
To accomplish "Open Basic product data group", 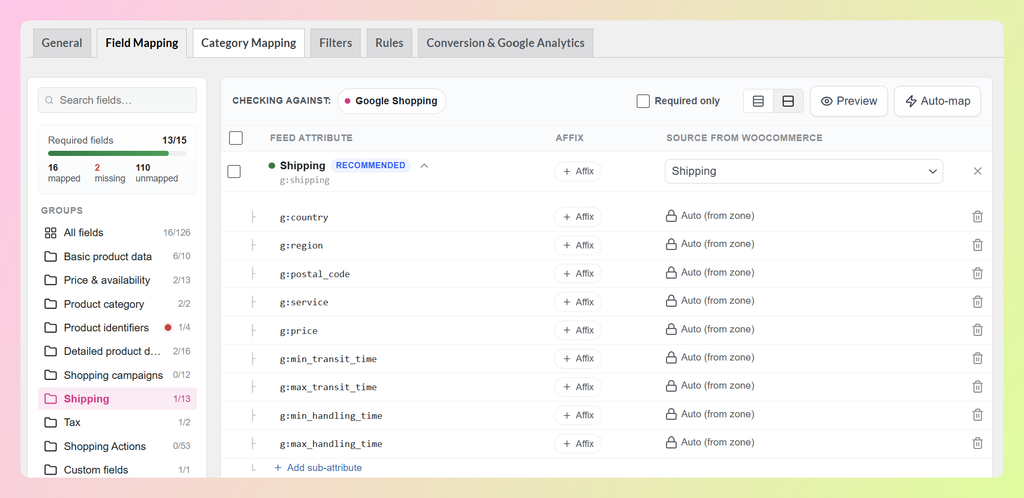I will click(117, 257).
